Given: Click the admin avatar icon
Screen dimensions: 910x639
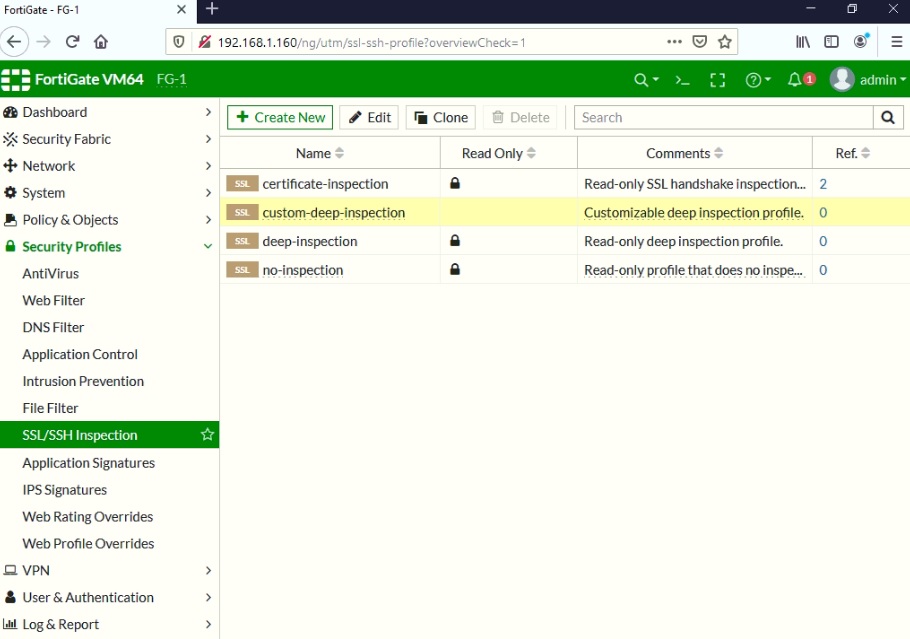Looking at the screenshot, I should tap(842, 79).
